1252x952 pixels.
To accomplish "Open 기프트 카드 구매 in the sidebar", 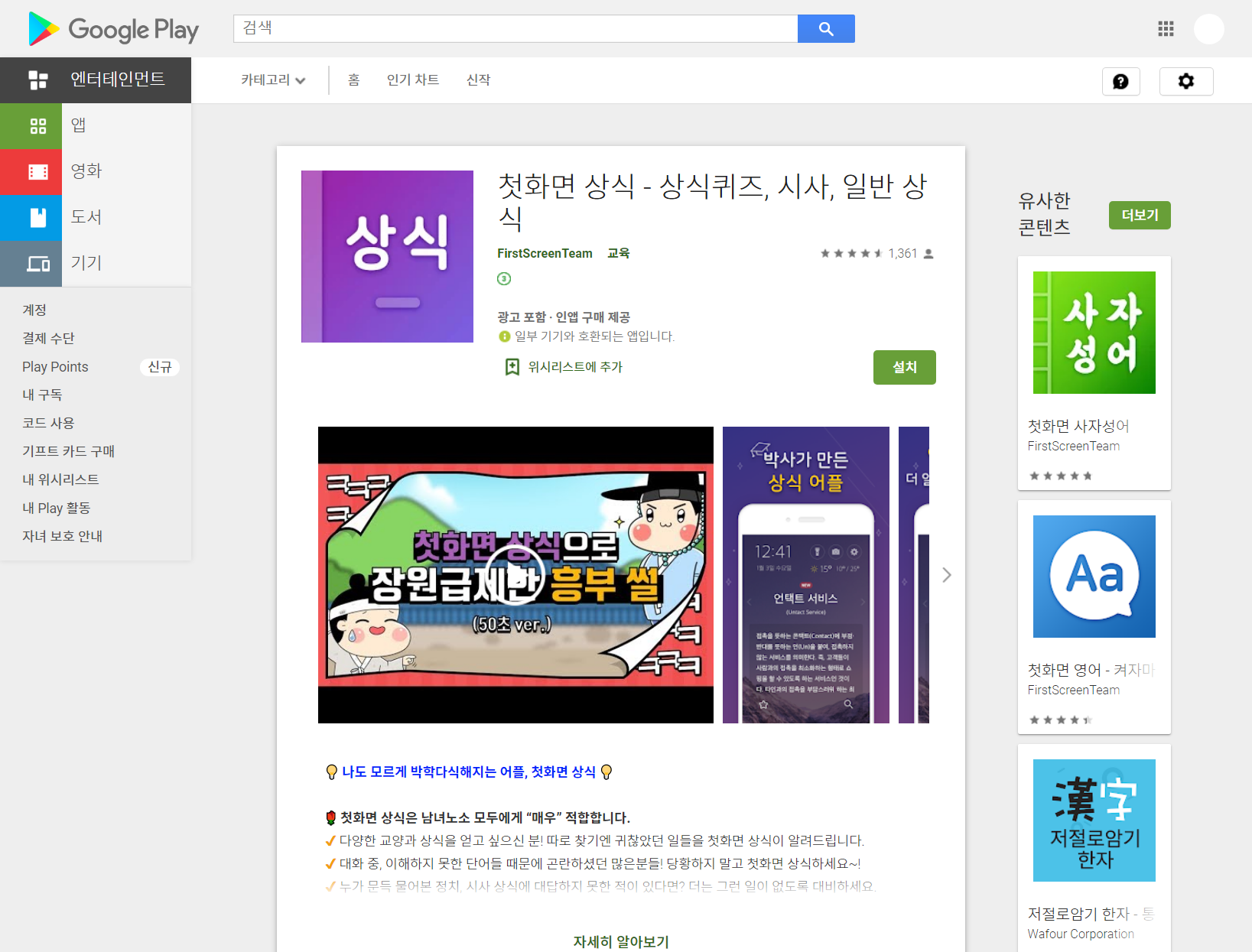I will (68, 451).
